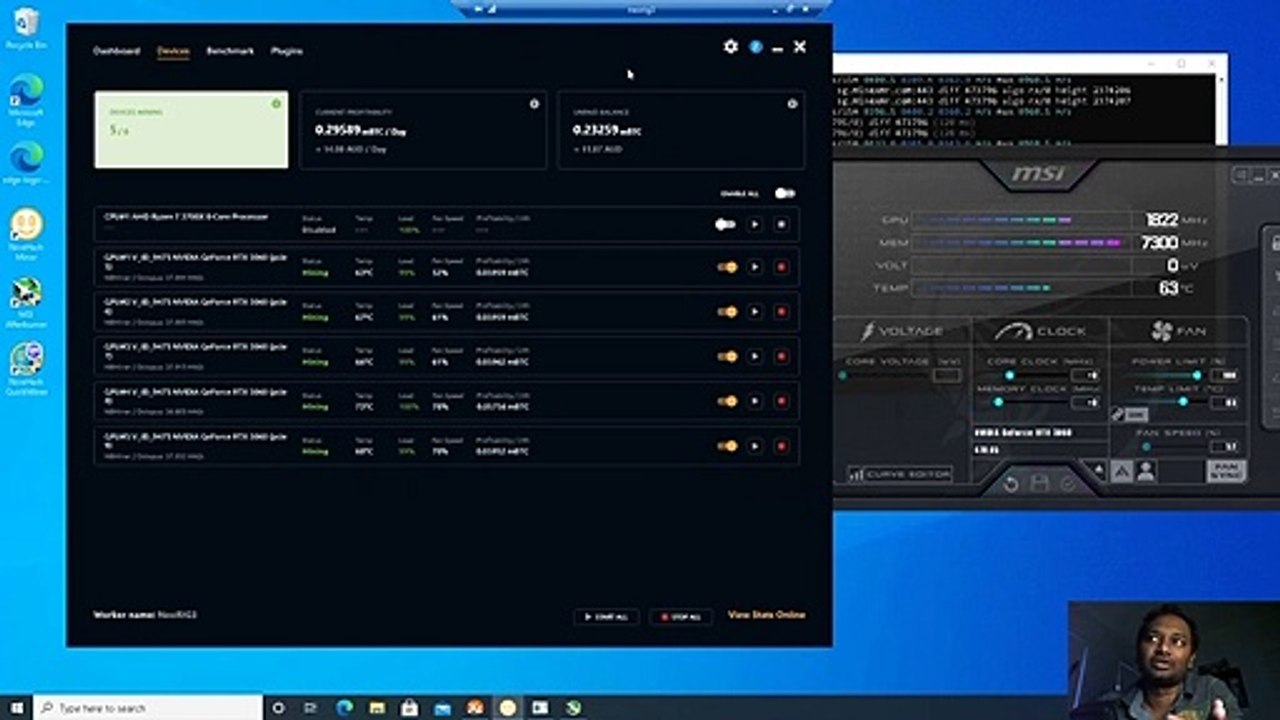Switch to the Dashboard tab
The image size is (1280, 720).
[117, 51]
